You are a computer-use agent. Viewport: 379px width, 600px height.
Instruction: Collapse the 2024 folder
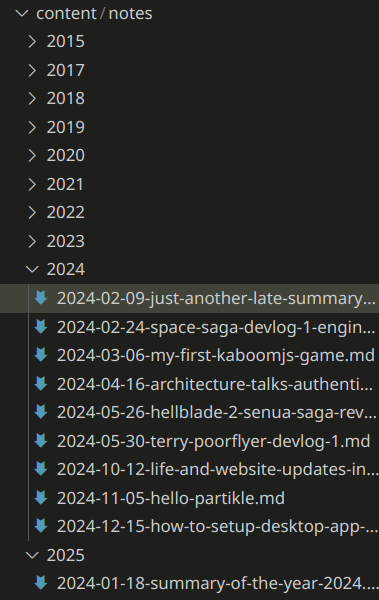32,269
